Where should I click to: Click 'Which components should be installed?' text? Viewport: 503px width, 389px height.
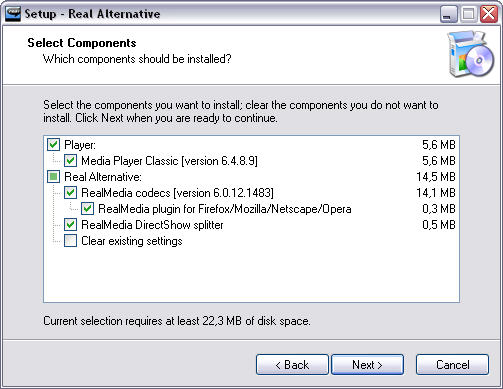[x=137, y=59]
